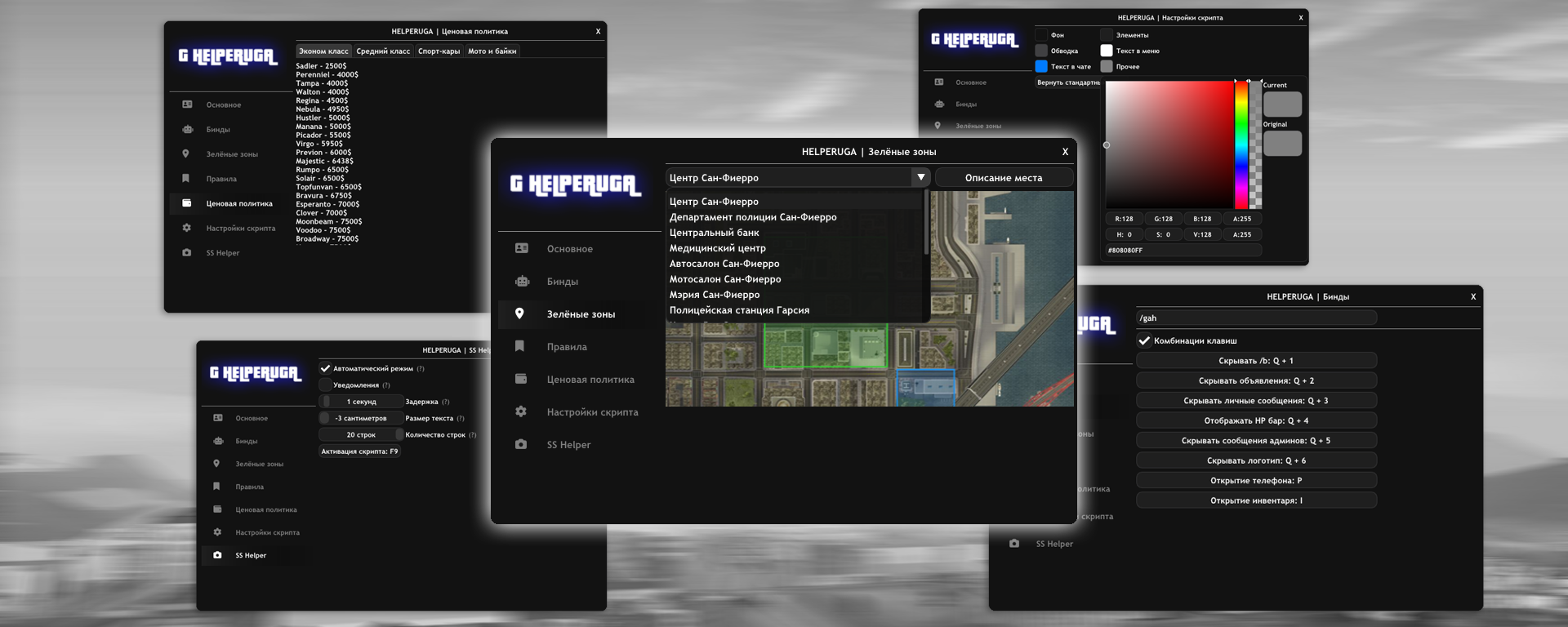Click map pin icon in SS Helper window
Viewport: 1568px width, 627px height.
coord(216,464)
